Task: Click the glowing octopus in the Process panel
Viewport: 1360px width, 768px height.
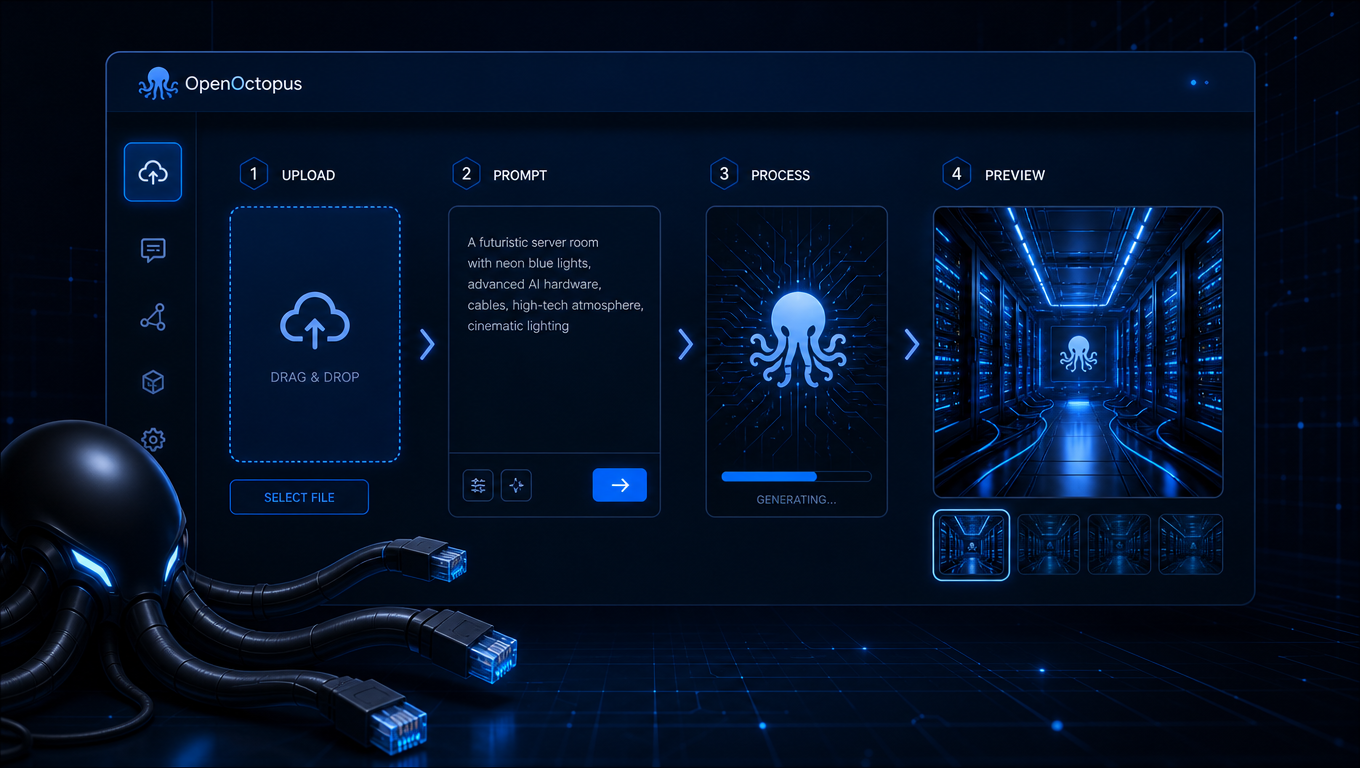Action: [797, 339]
